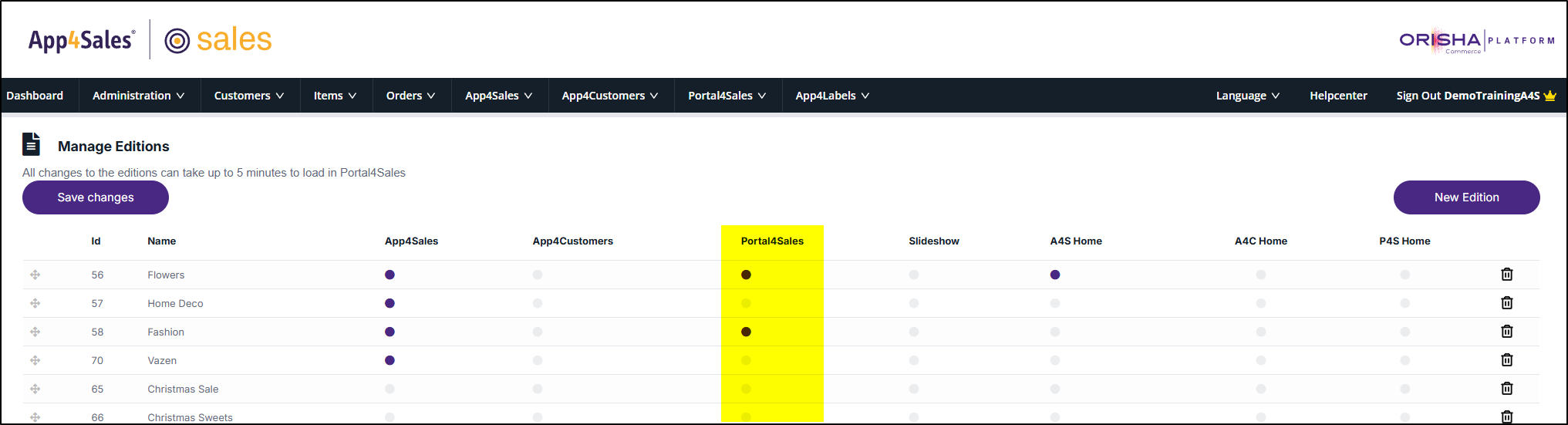Click the drag handle of the Flowers row

35,275
